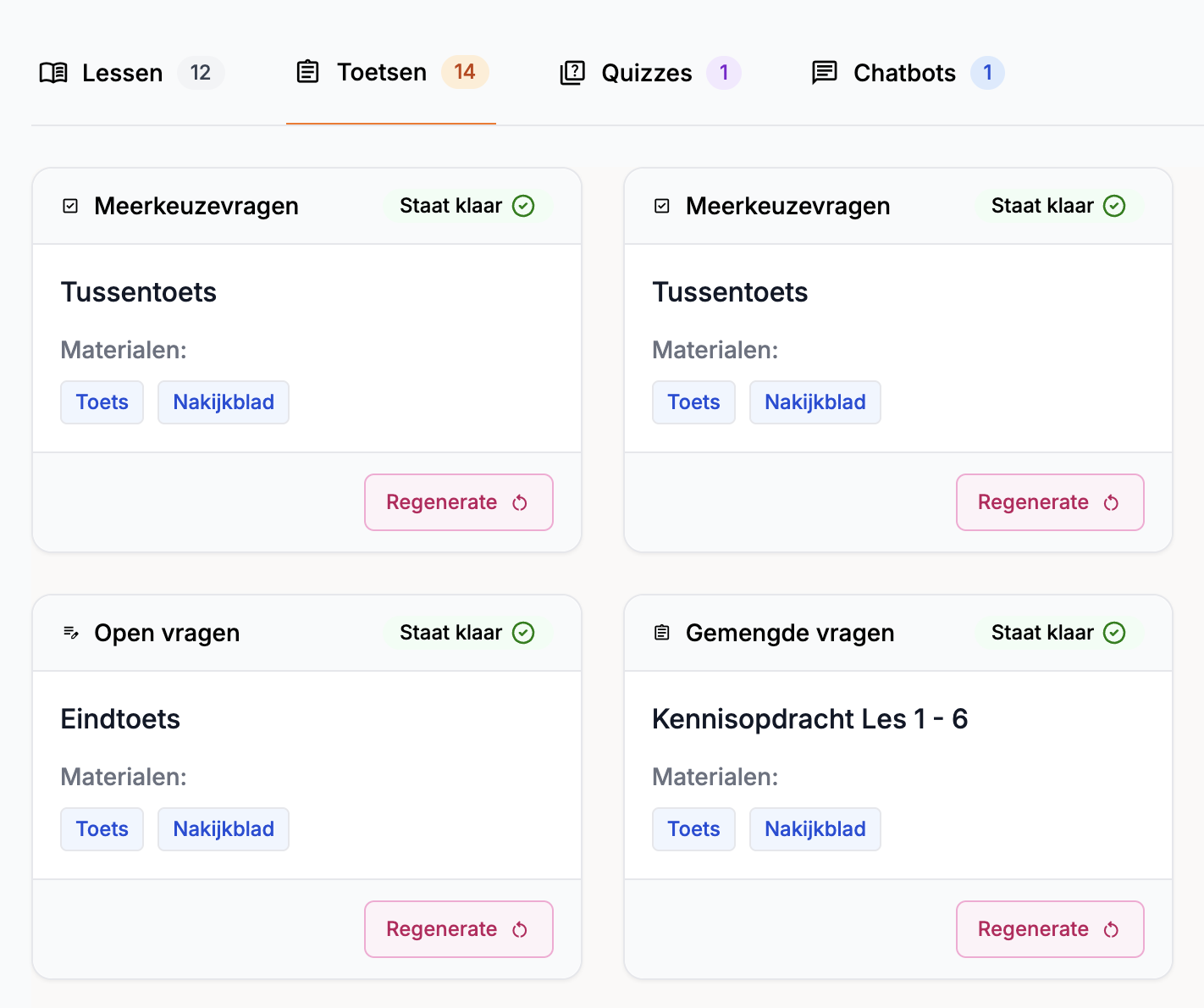Click the Open vragen pencil-lines icon

(x=71, y=633)
